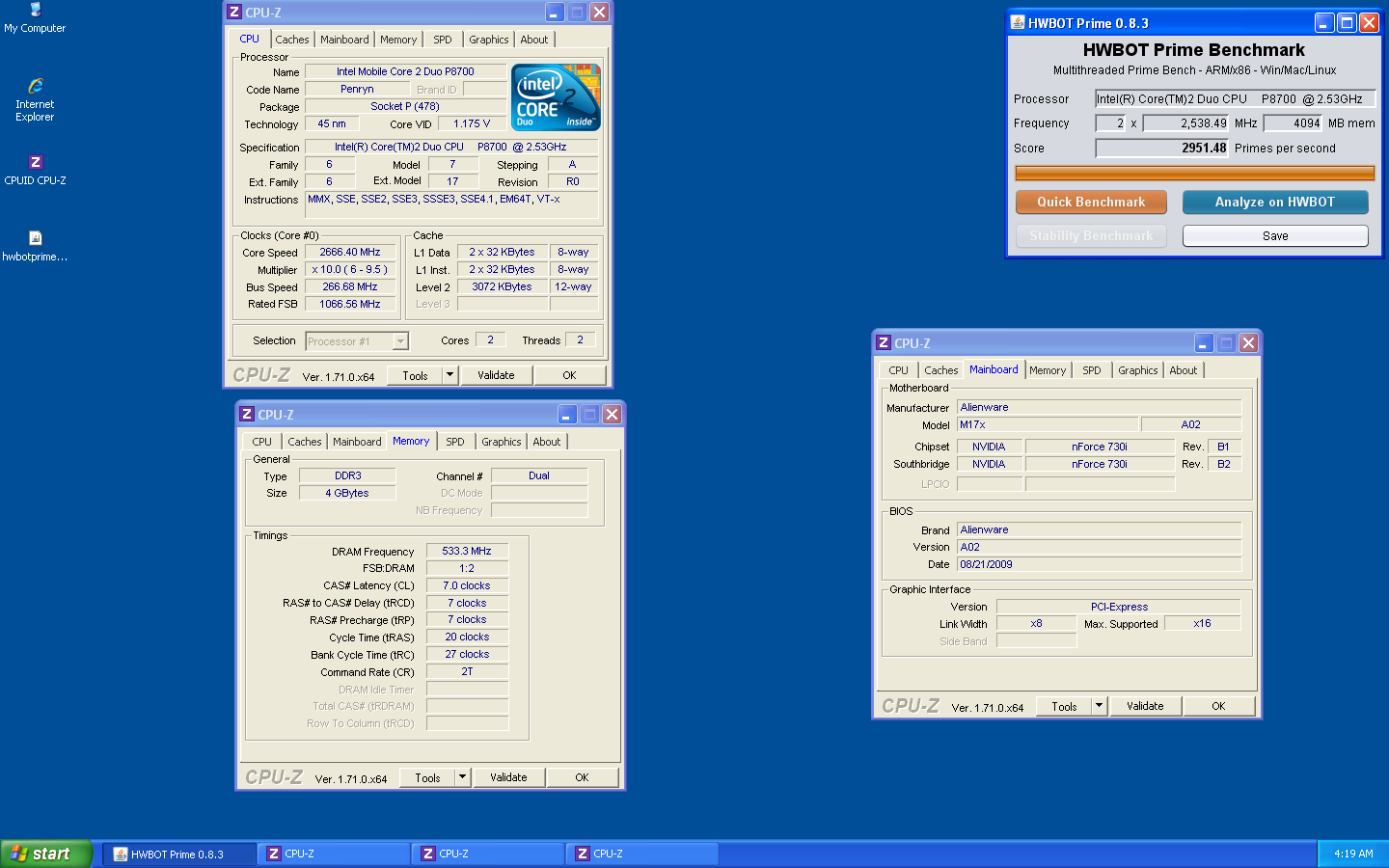Click Tools button in top CPU-Z window

(x=415, y=375)
